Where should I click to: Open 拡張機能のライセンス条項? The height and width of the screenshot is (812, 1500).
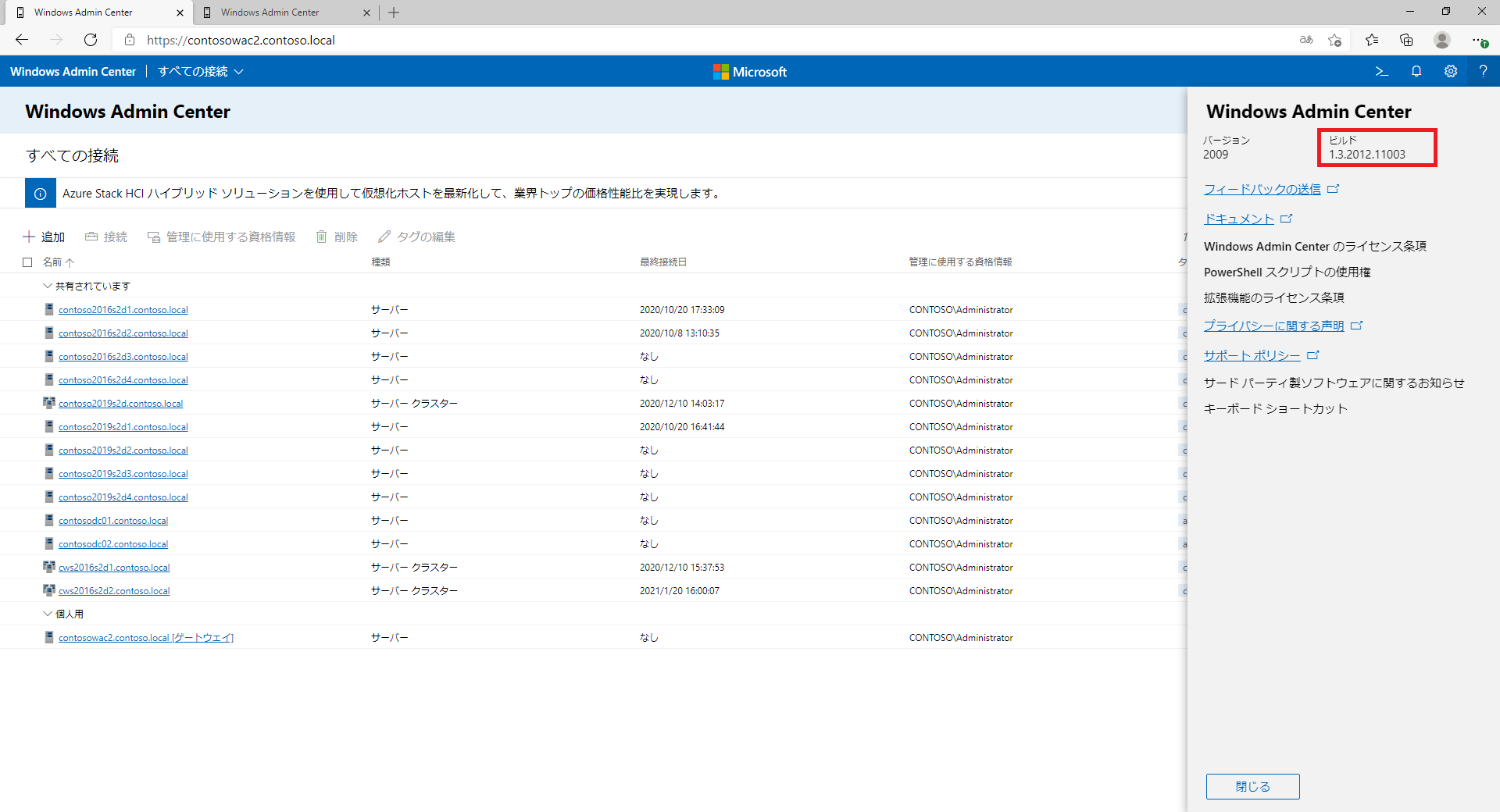click(1274, 298)
